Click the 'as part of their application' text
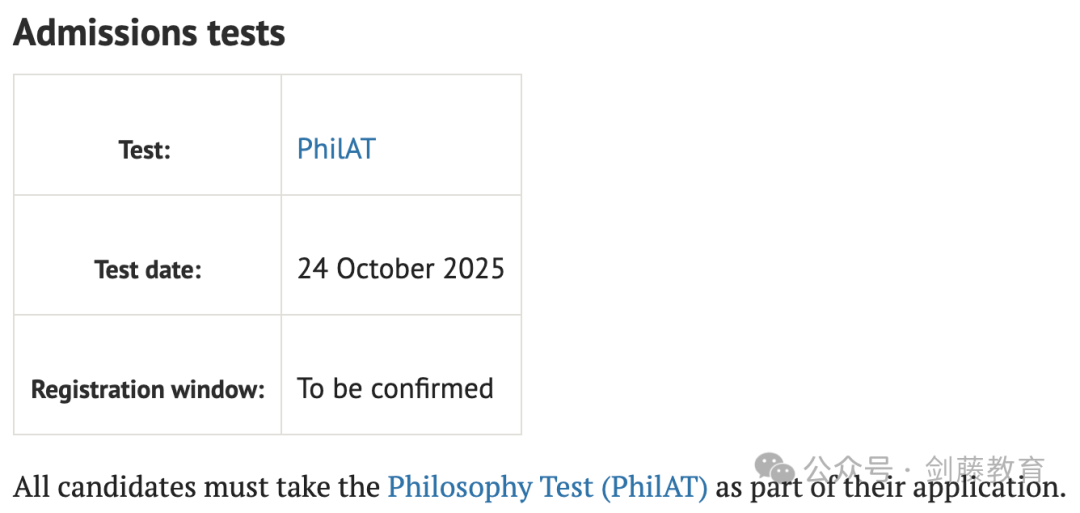 tap(886, 487)
